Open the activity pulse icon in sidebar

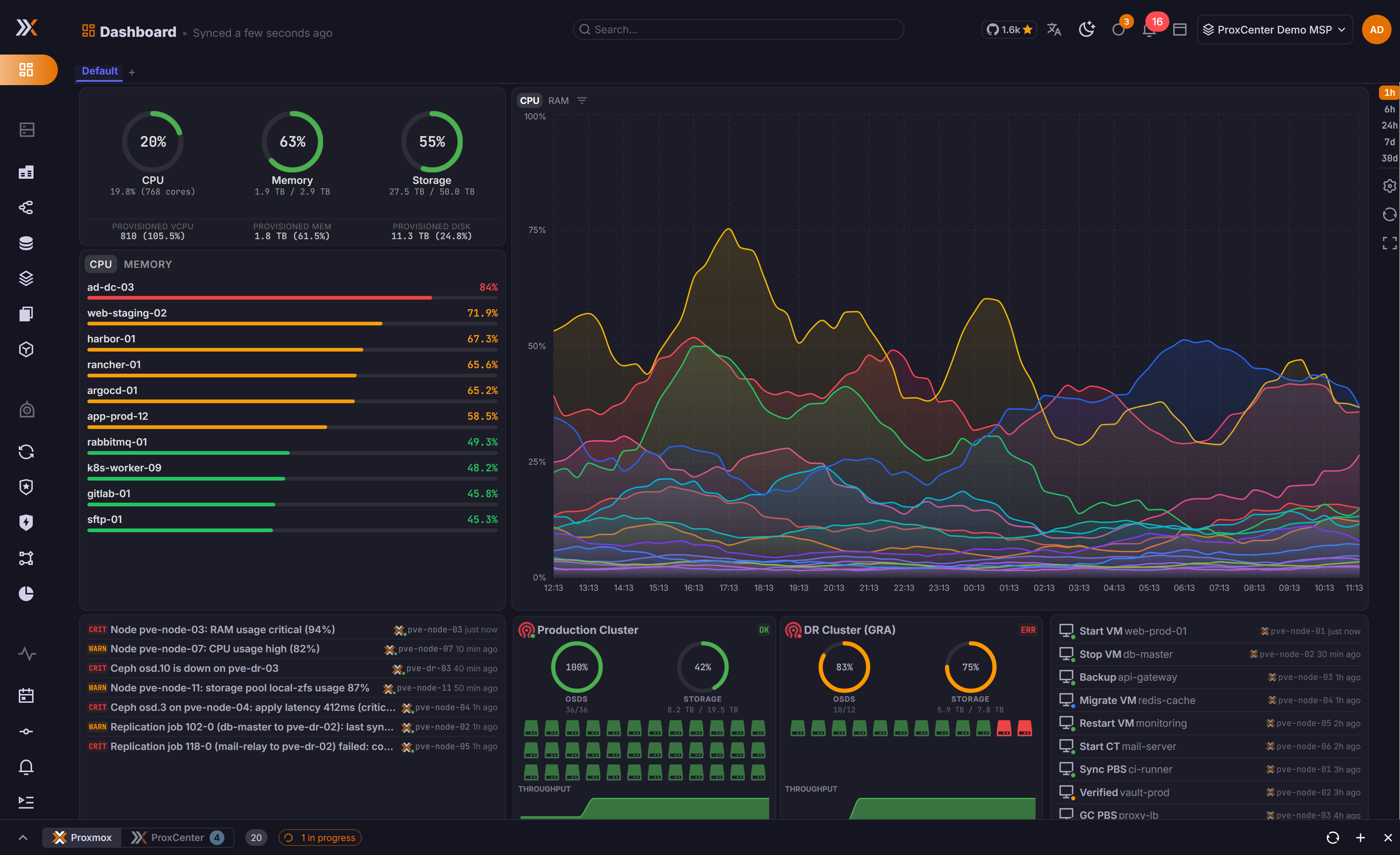pyautogui.click(x=26, y=653)
